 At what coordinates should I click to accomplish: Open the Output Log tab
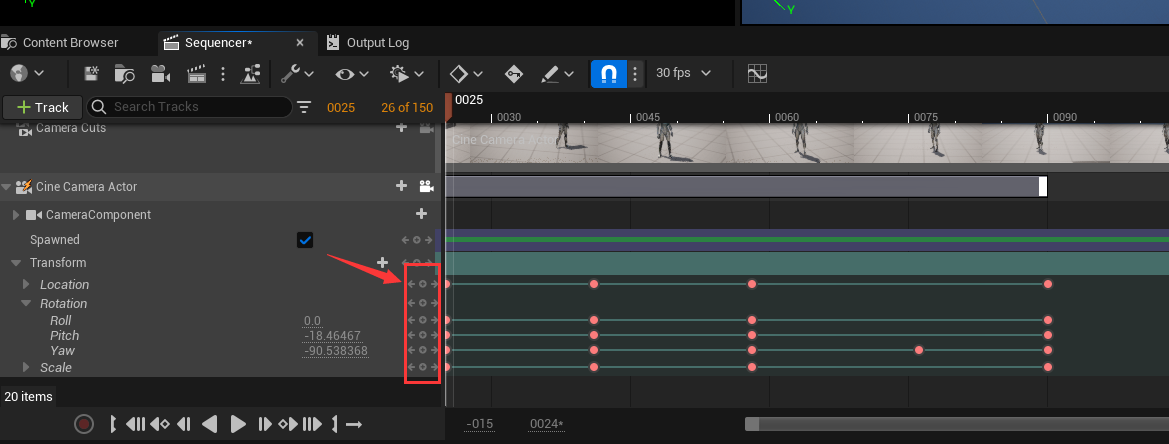[377, 43]
